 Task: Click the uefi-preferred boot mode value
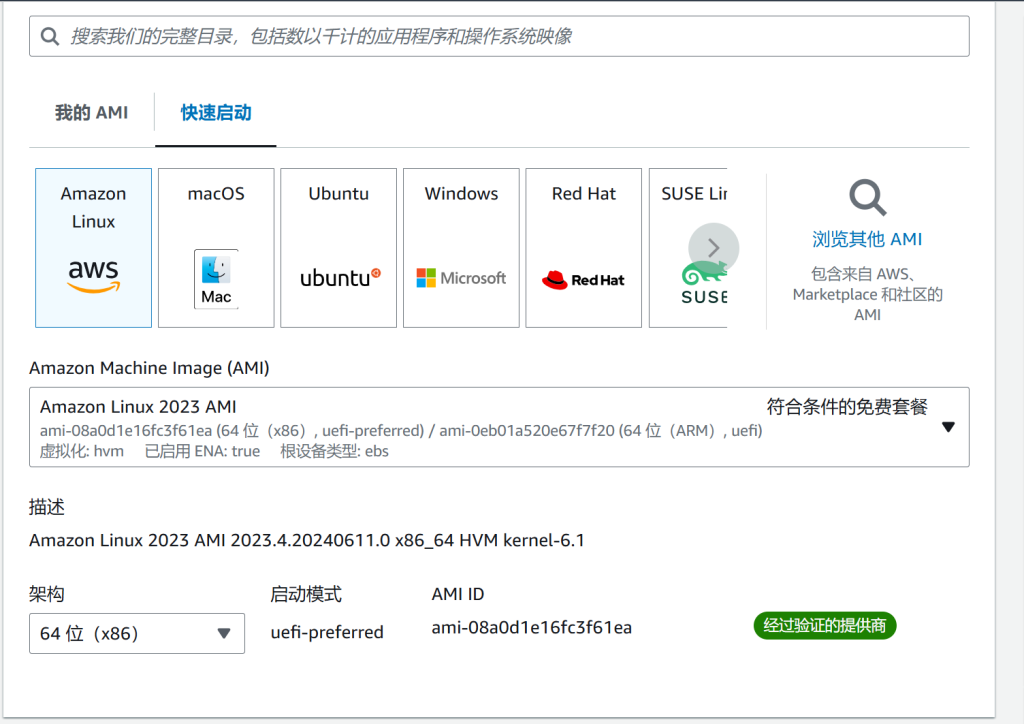click(x=327, y=632)
